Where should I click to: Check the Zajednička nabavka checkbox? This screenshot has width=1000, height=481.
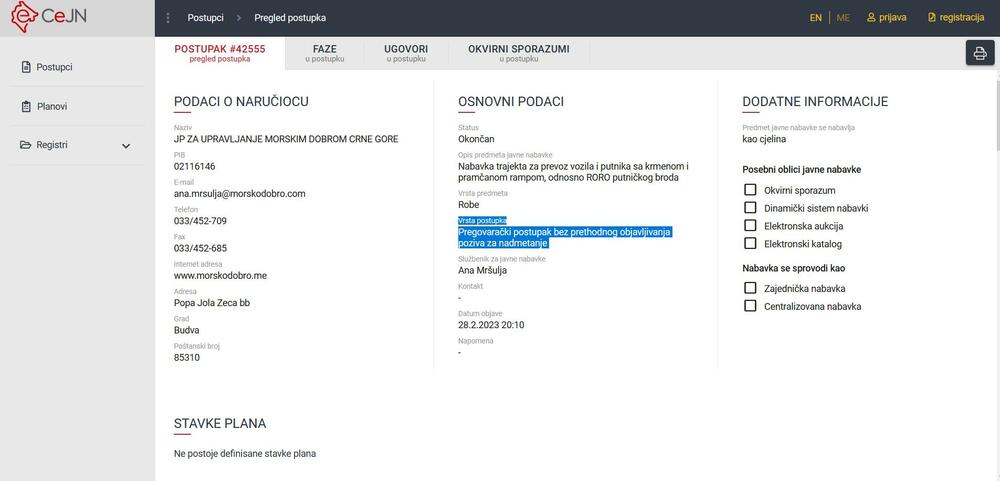(x=750, y=288)
